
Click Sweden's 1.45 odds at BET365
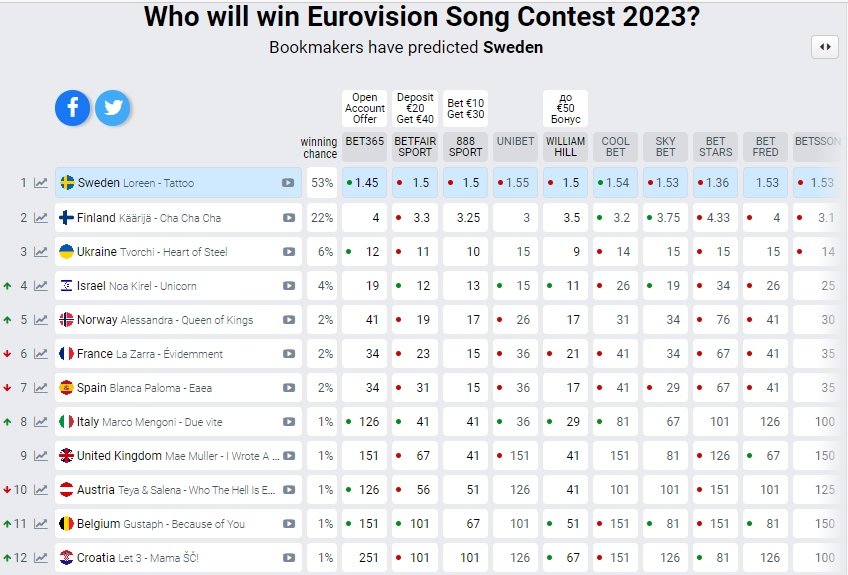[366, 183]
